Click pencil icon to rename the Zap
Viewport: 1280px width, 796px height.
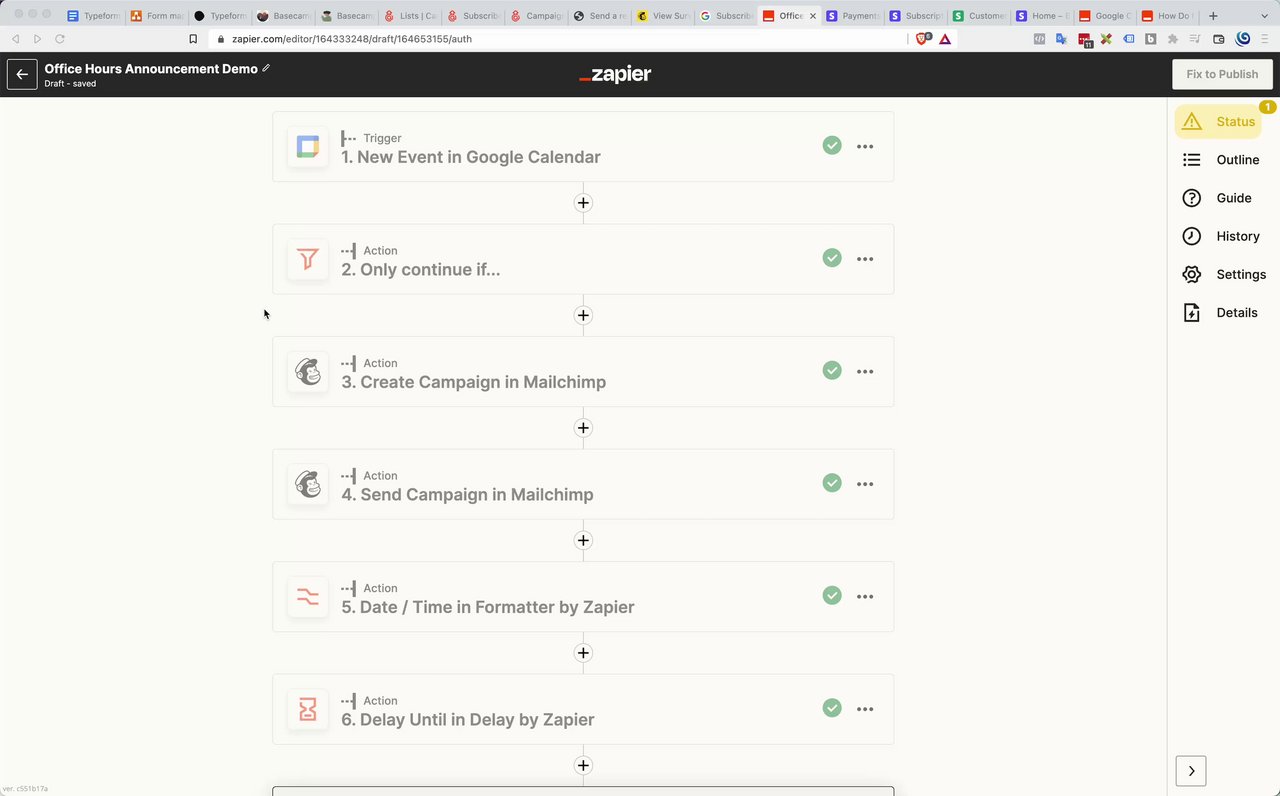coord(266,68)
